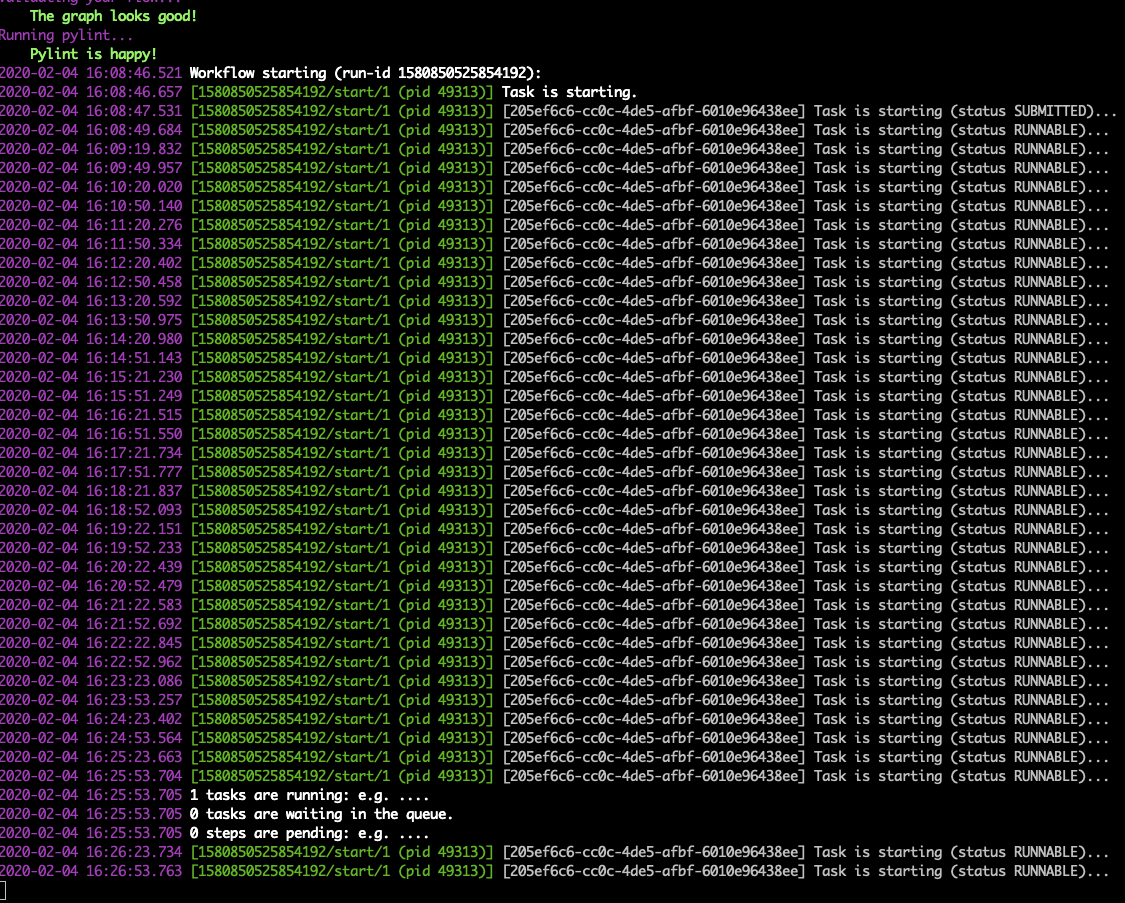This screenshot has width=1125, height=903.
Task: Click the timestamp 16:21:52.692
Action: 134,624
